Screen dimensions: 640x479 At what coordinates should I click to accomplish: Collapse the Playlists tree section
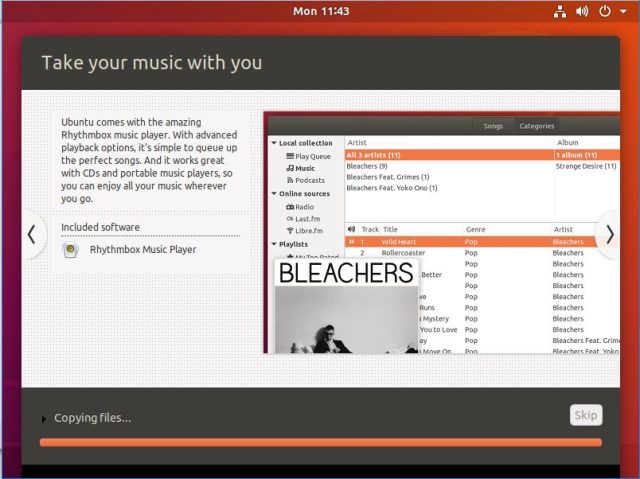pyautogui.click(x=274, y=244)
